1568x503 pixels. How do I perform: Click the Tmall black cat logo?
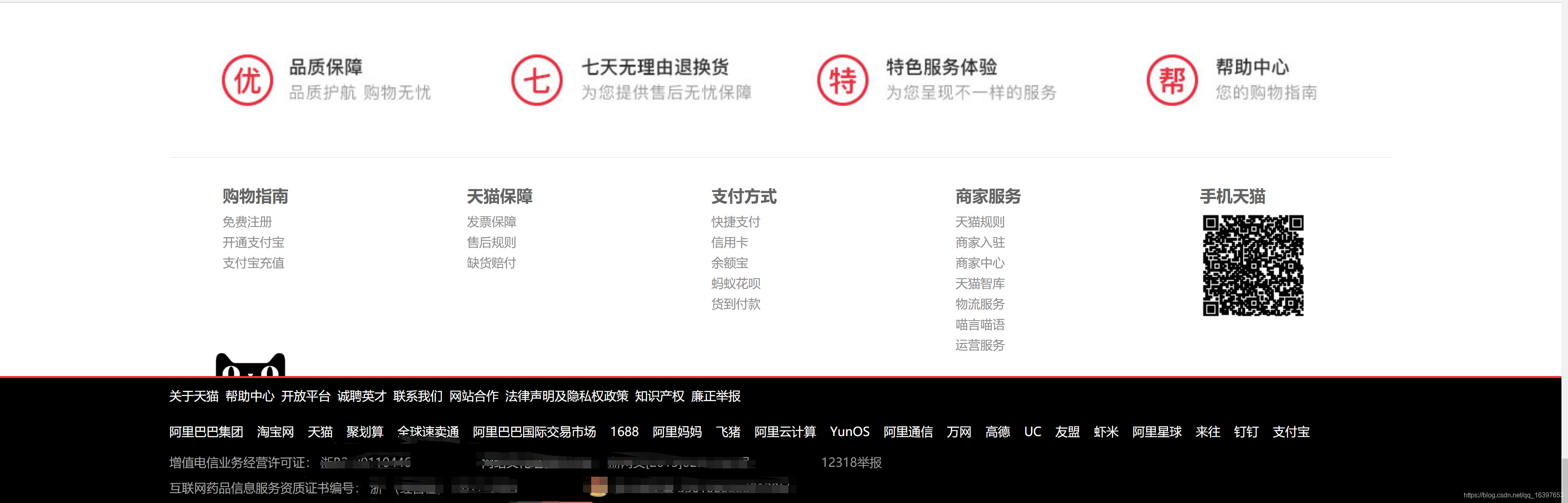click(x=250, y=365)
